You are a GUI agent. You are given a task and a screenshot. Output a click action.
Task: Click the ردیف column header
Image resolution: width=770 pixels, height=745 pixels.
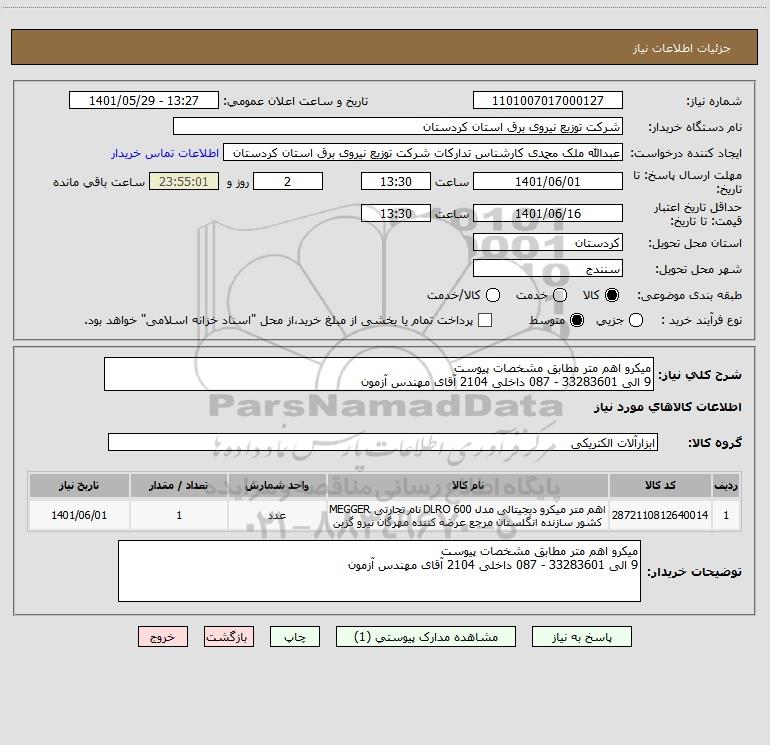(726, 485)
